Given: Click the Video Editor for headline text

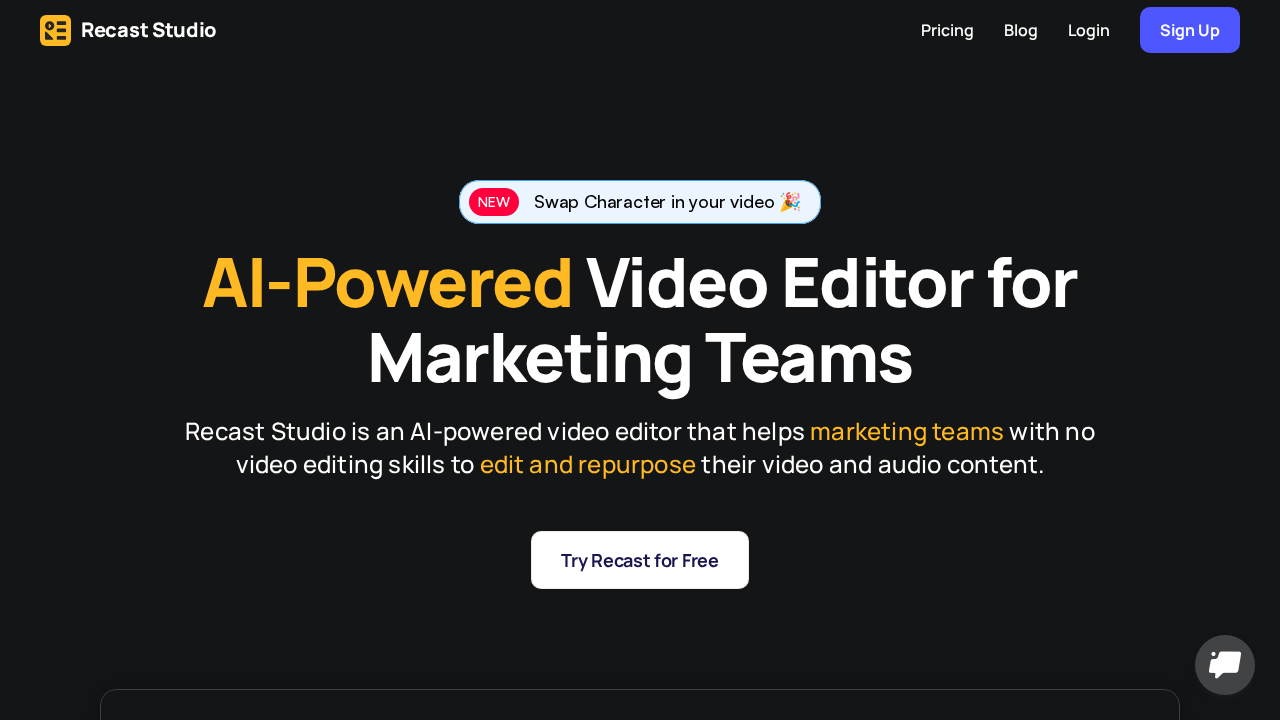Looking at the screenshot, I should pos(831,284).
